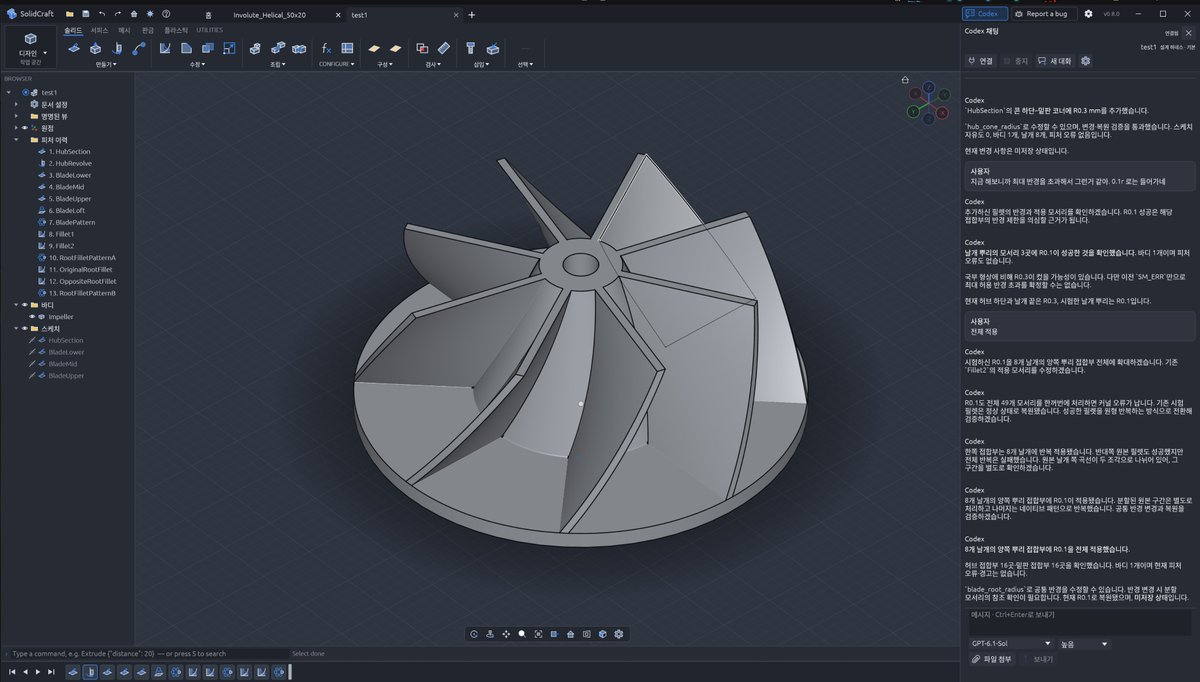Switch to the UTILITIES ribbon tab
Image resolution: width=1200 pixels, height=682 pixels.
210,30
